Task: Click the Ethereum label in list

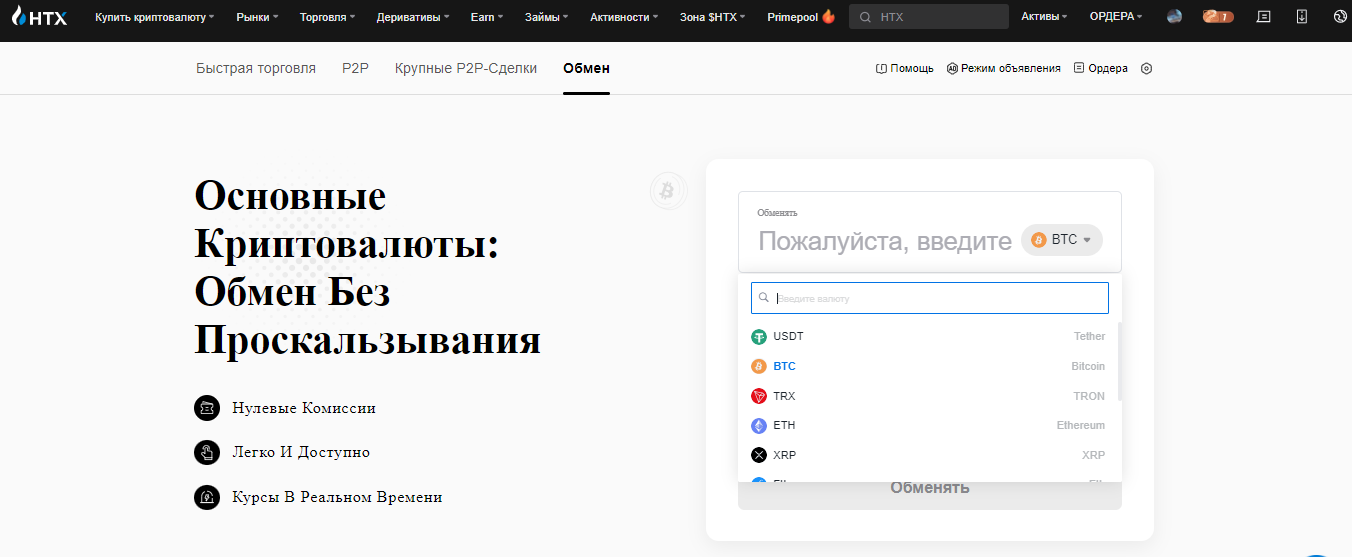Action: pyautogui.click(x=1081, y=426)
